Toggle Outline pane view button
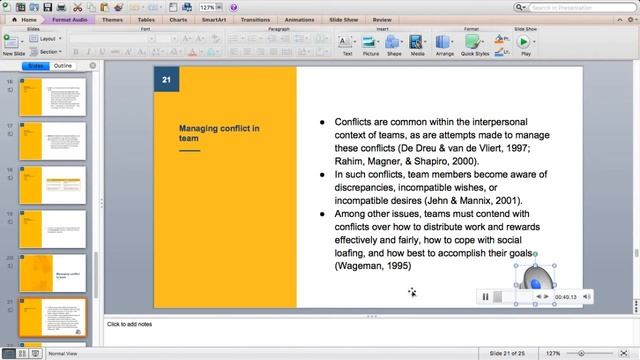This screenshot has height=360, width=640. (63, 66)
